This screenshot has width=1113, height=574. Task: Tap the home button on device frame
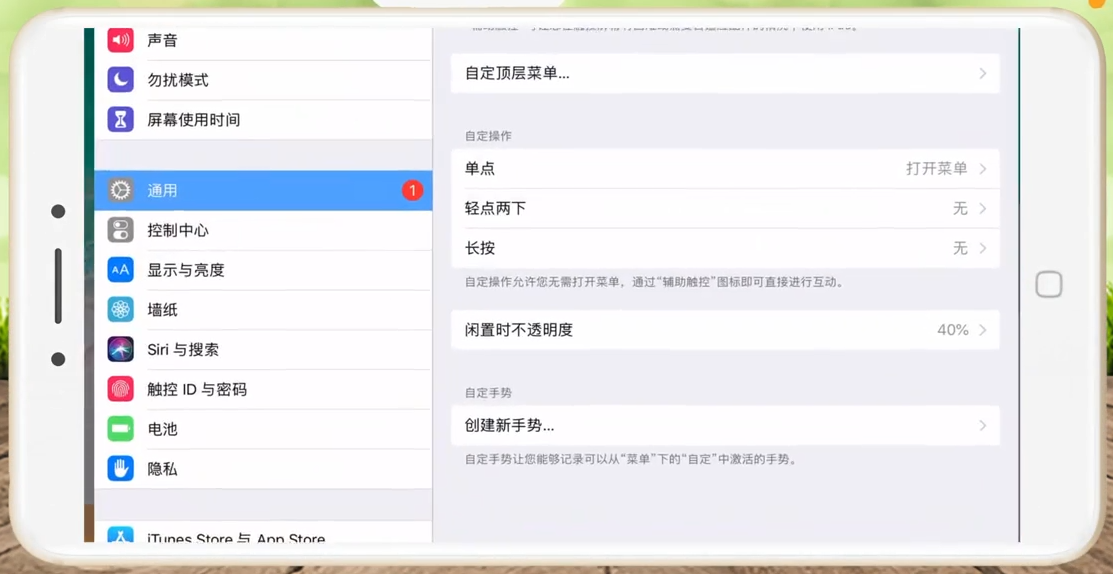(x=1049, y=285)
